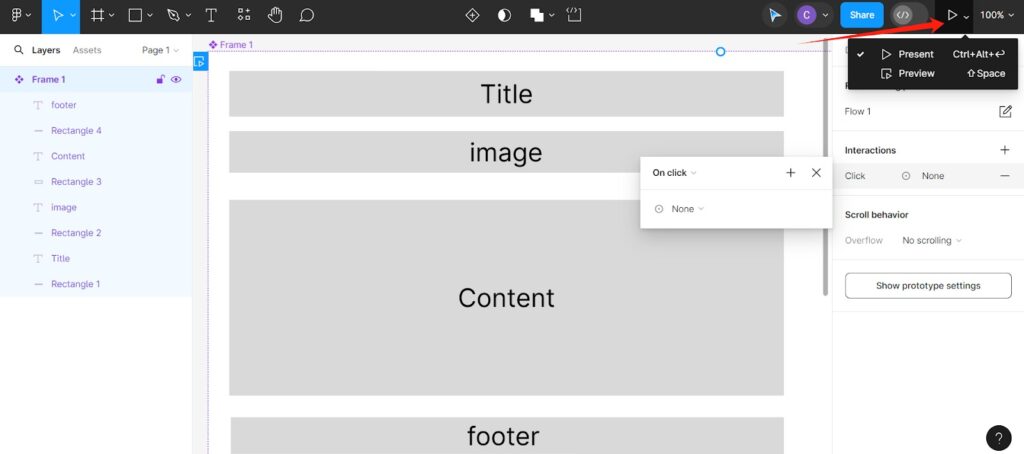The width and height of the screenshot is (1024, 454).
Task: Select the Hand tool
Action: point(275,15)
